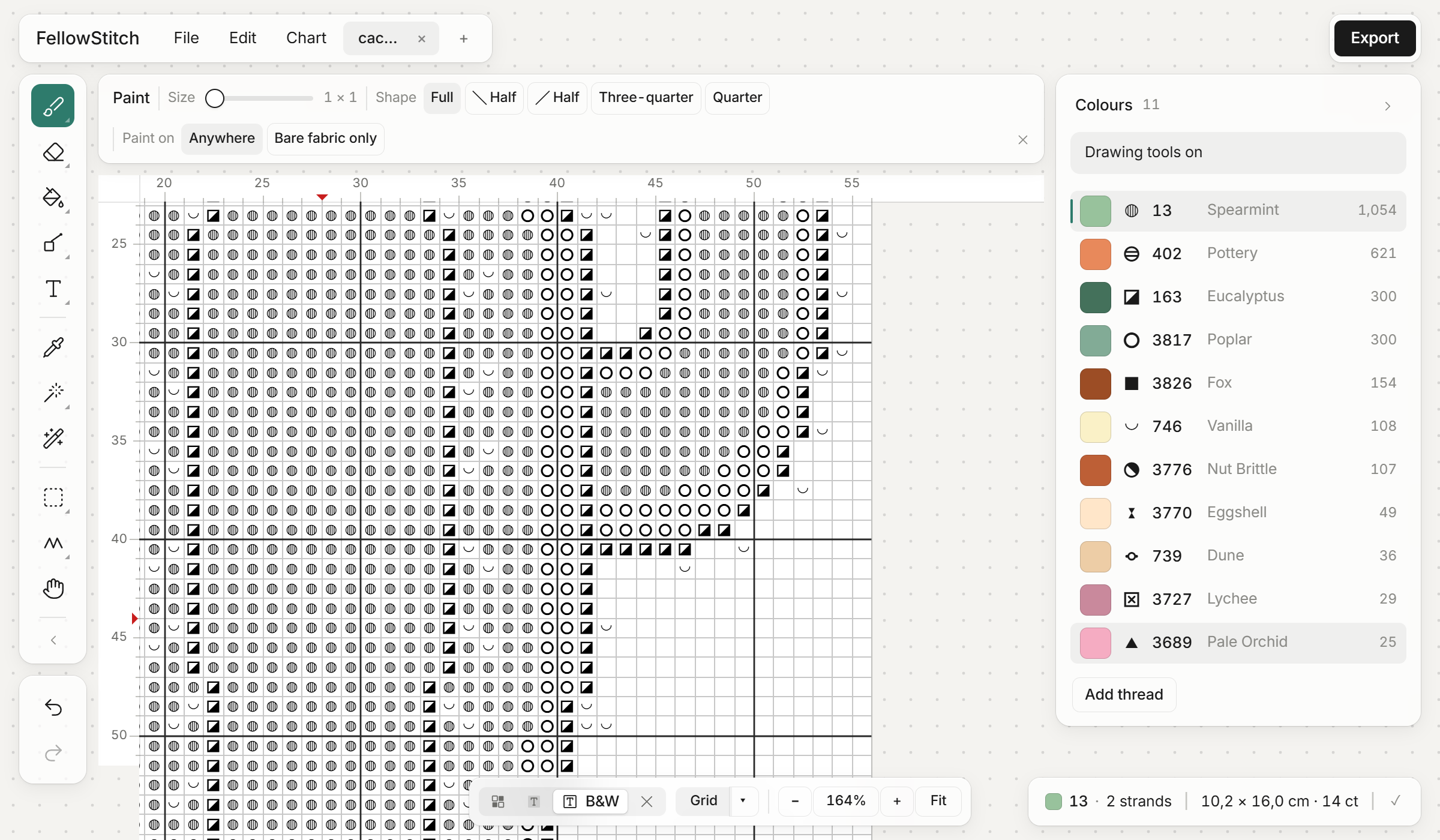
Task: Open the Chart menu
Action: click(x=306, y=38)
